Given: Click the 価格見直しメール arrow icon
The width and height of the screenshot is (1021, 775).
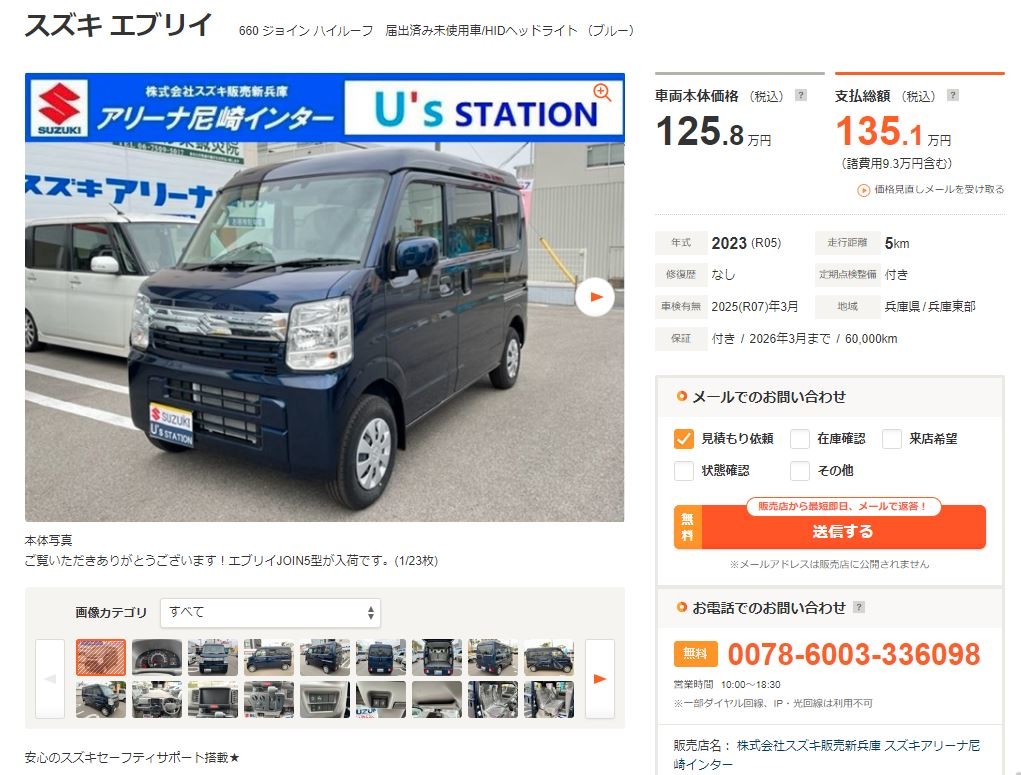Looking at the screenshot, I should click(863, 190).
